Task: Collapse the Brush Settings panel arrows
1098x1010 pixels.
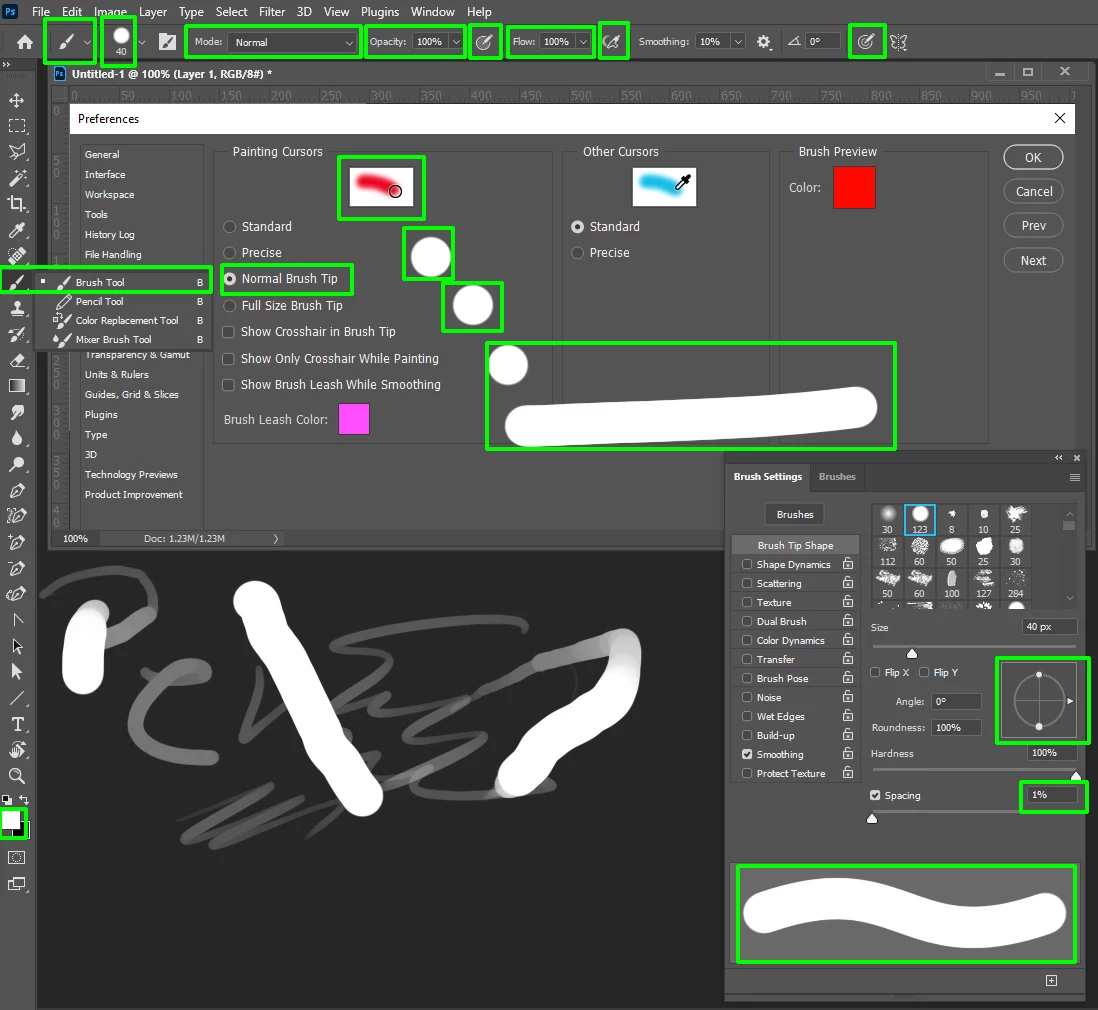Action: [1059, 457]
